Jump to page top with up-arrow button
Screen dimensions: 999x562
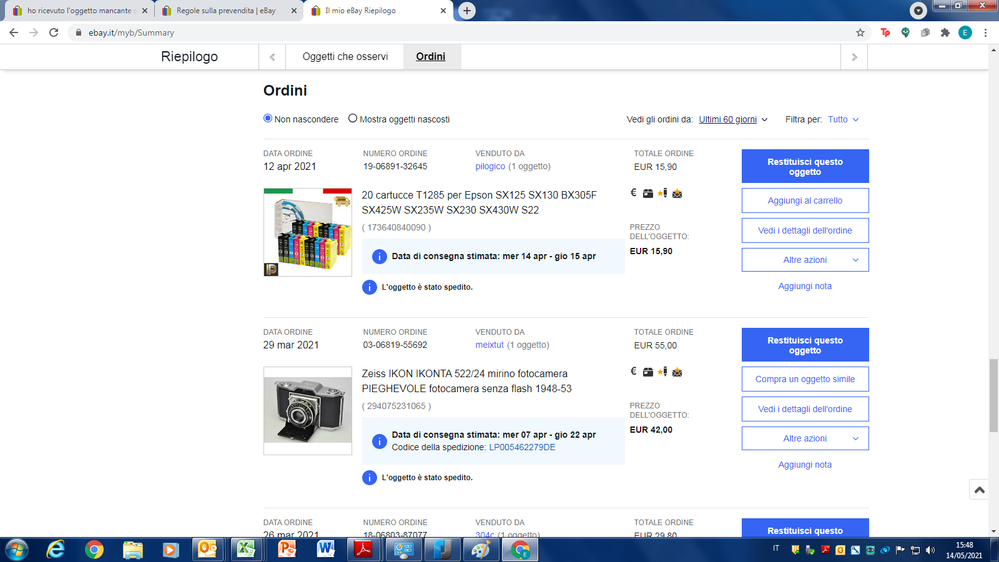[x=979, y=490]
